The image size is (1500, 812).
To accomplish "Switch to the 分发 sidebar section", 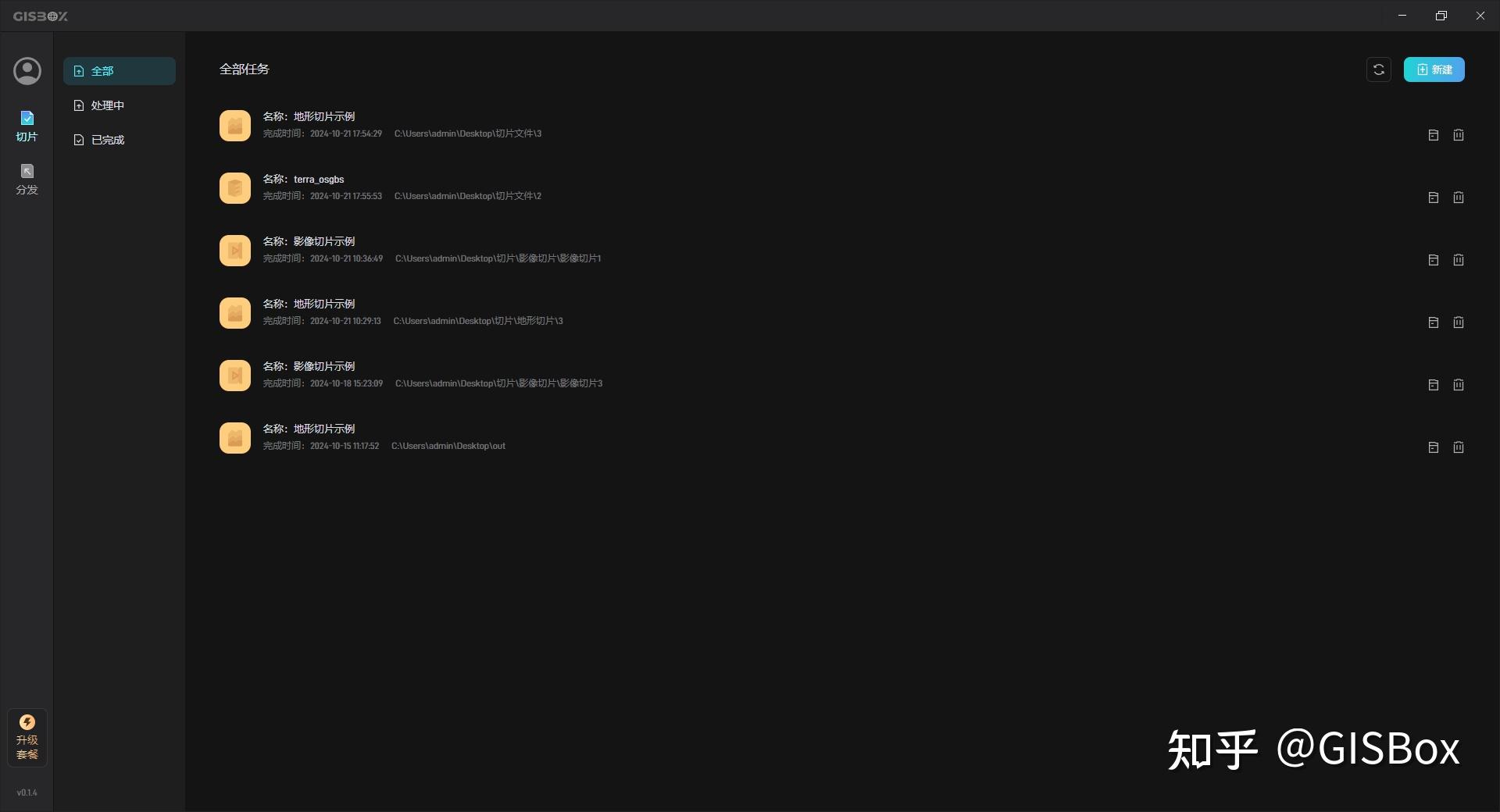I will [x=27, y=180].
